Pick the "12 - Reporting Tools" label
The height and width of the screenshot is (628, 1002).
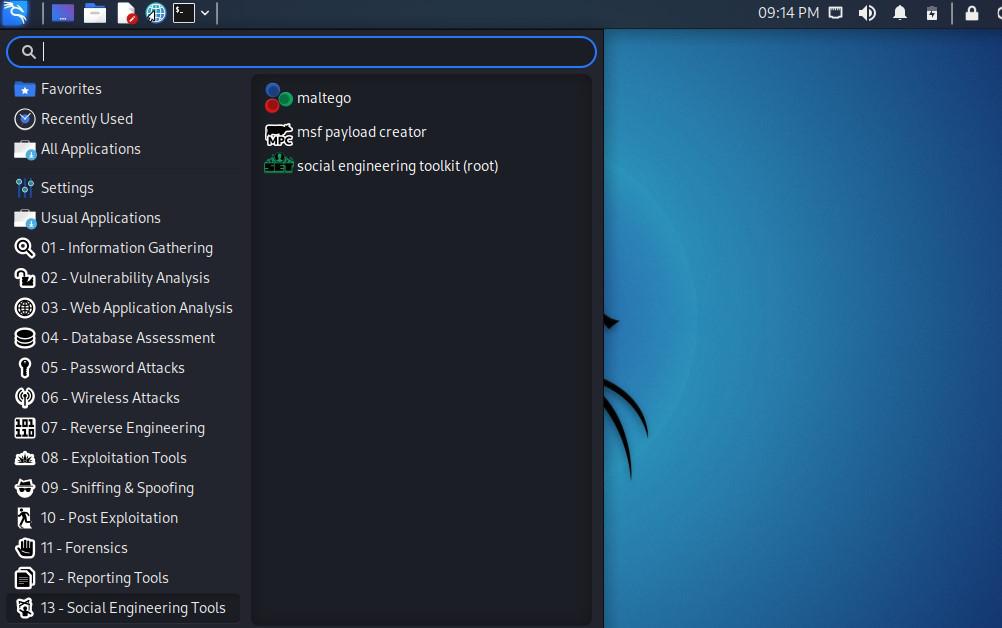(104, 578)
